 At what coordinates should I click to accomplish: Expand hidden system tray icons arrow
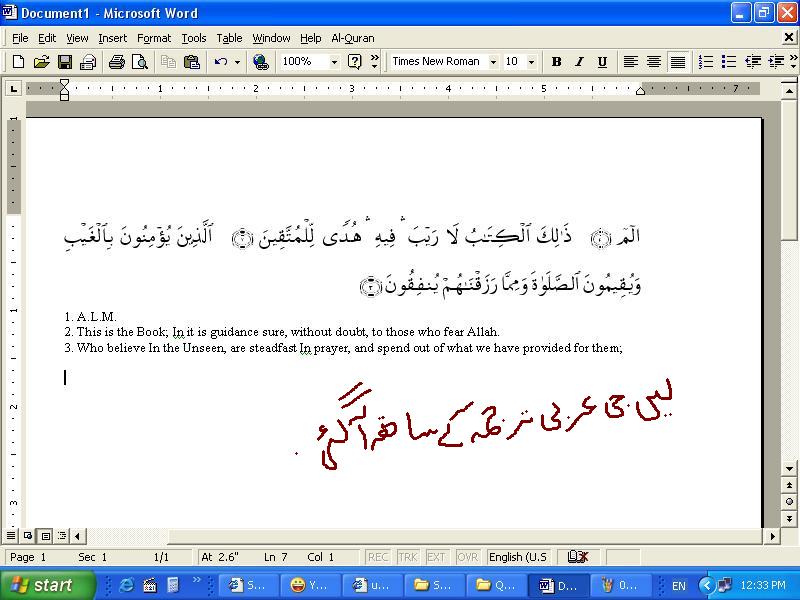[x=706, y=585]
